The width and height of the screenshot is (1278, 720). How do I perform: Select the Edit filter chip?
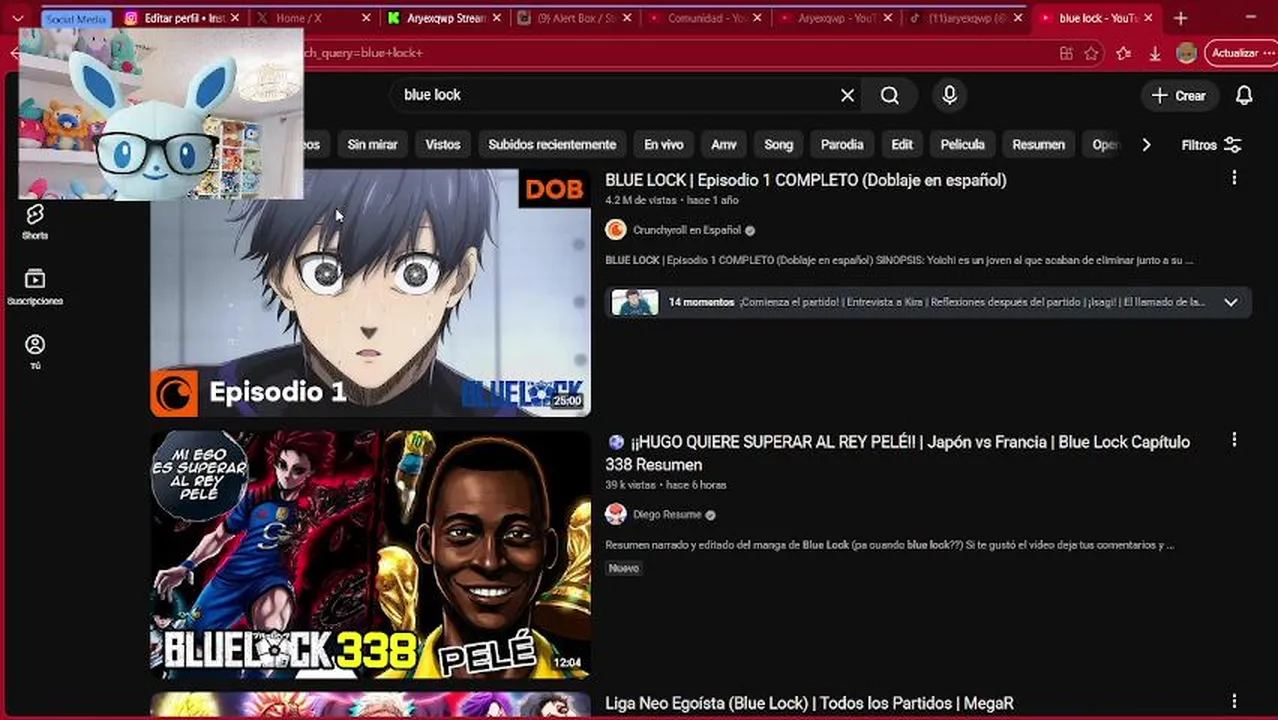[x=902, y=145]
